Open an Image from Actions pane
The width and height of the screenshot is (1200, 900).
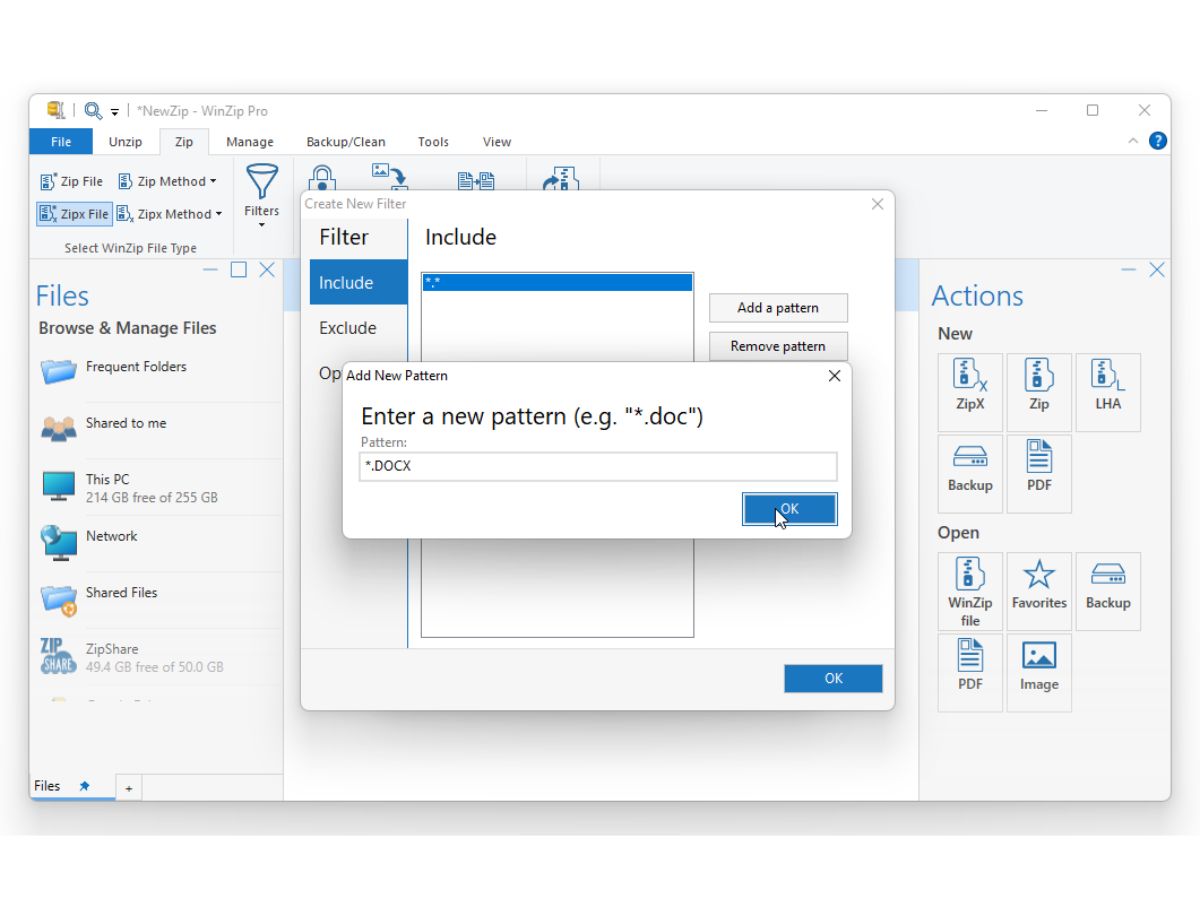tap(1039, 672)
